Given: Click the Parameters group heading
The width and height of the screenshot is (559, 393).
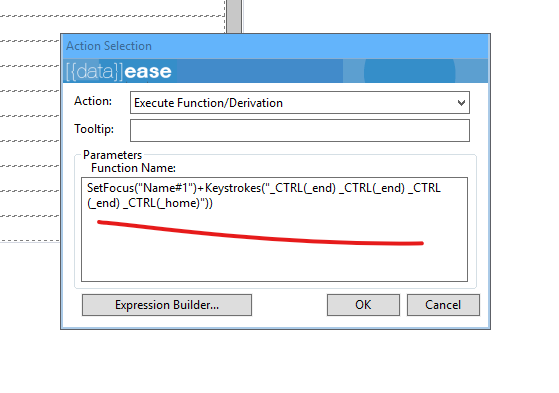Looking at the screenshot, I should point(112,155).
